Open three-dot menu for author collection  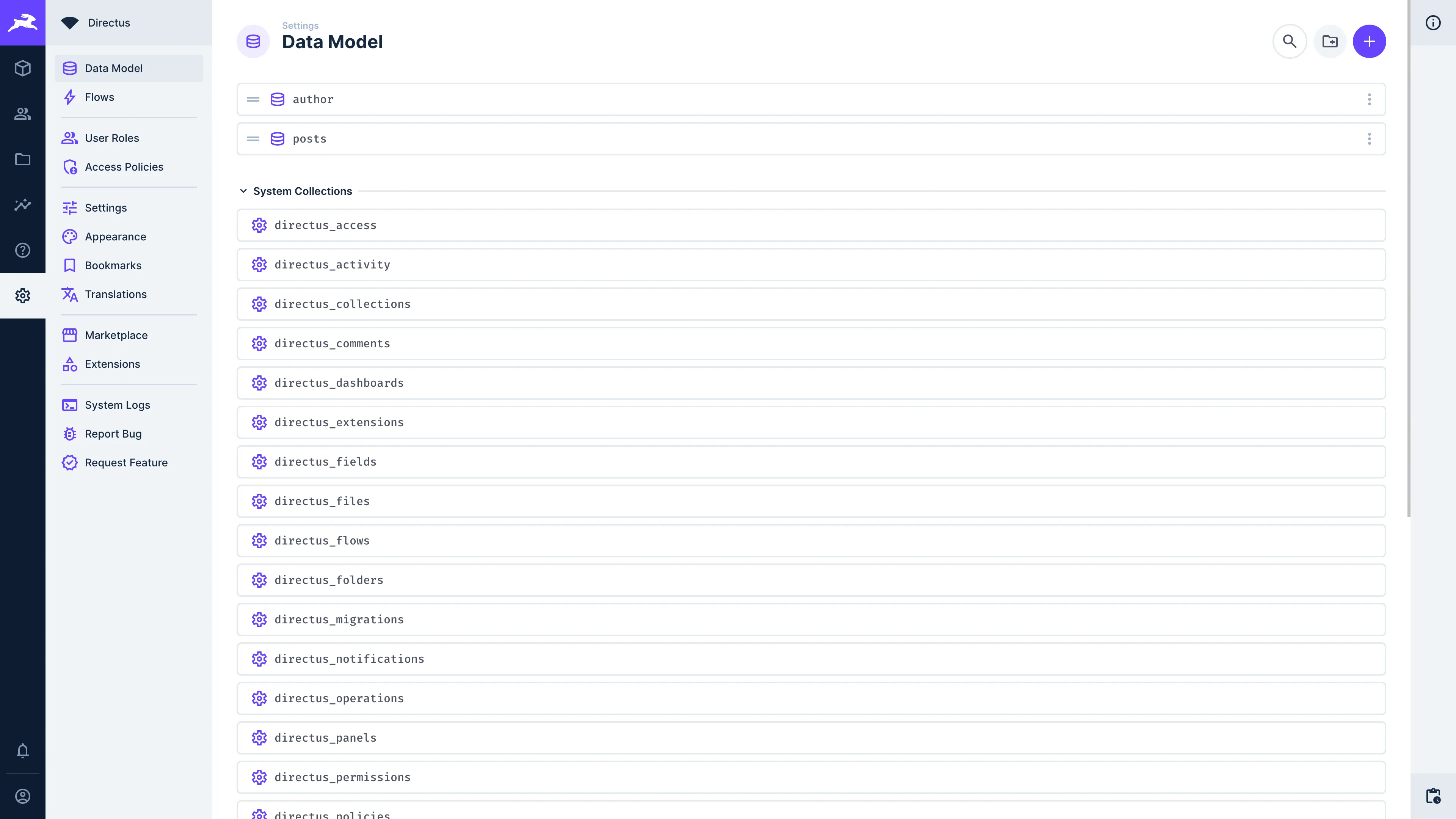tap(1369, 99)
